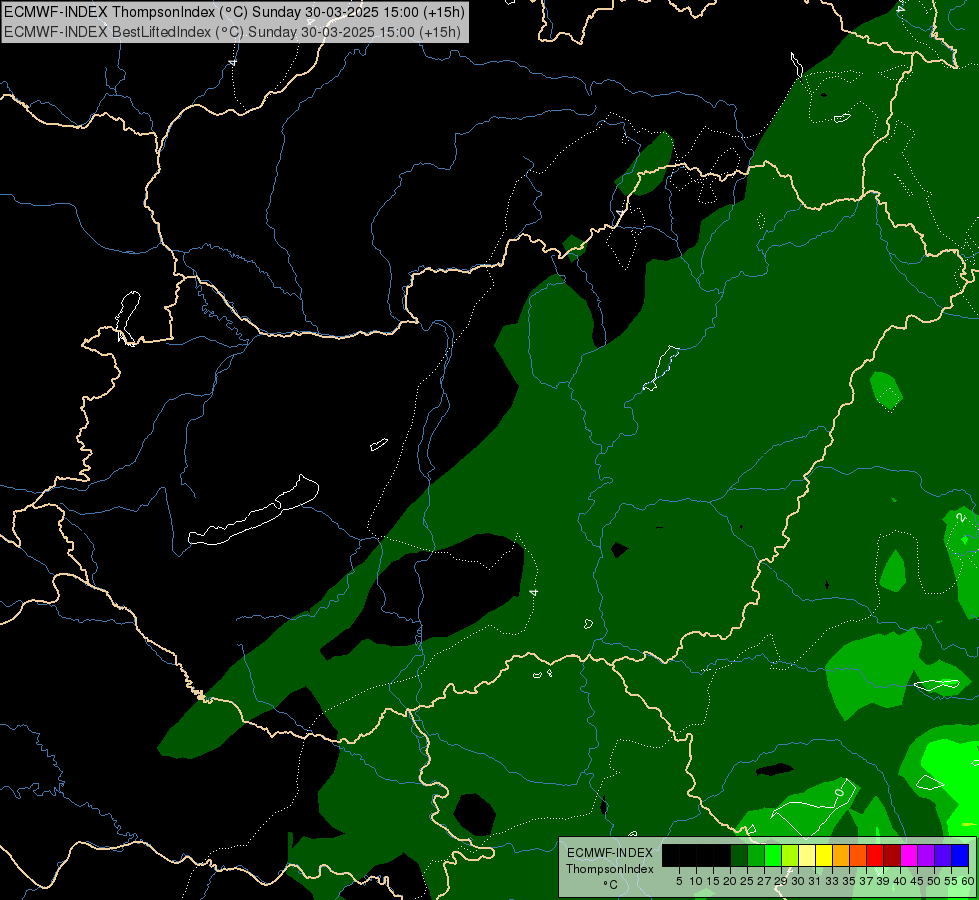Click the blue 55–60 legend swatch
Viewport: 979px width, 900px height.
pos(960,855)
